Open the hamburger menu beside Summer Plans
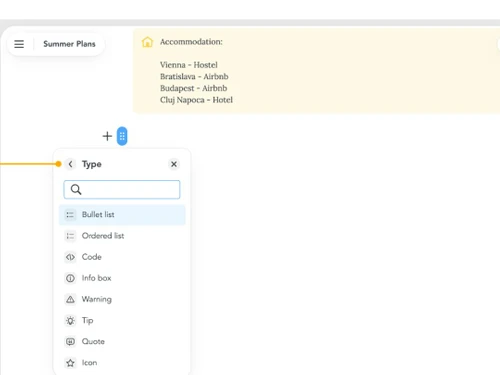This screenshot has height=375, width=500. (19, 44)
